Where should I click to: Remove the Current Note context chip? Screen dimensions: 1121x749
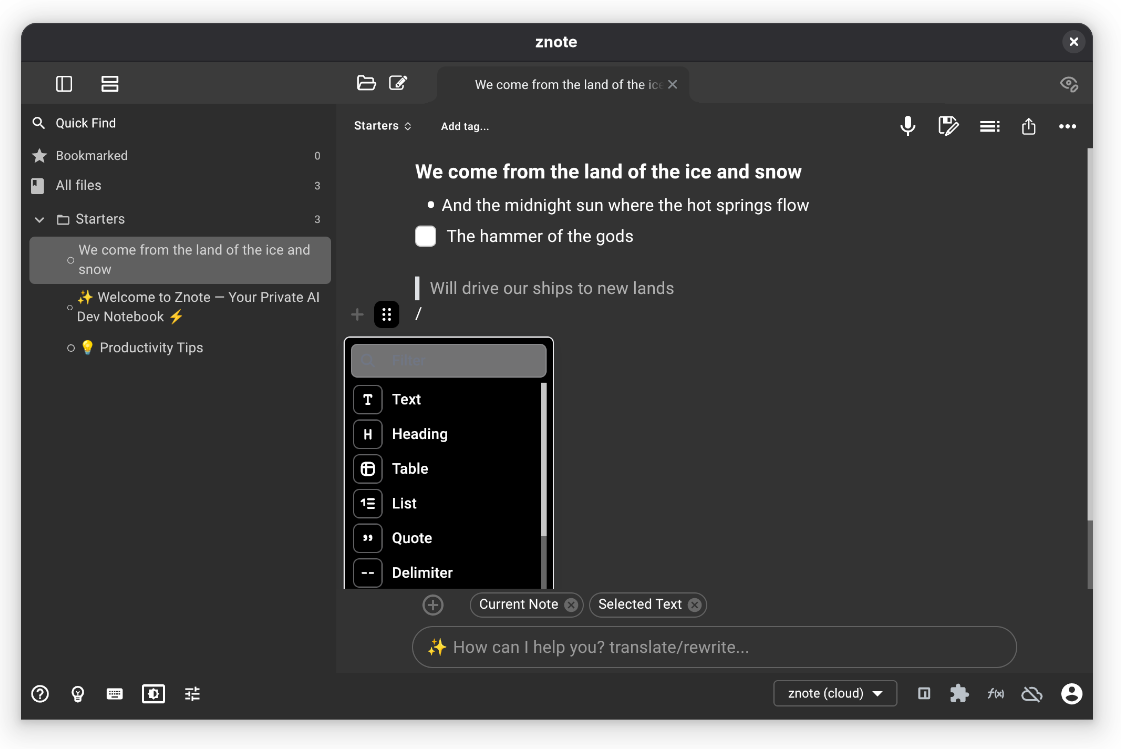(570, 604)
